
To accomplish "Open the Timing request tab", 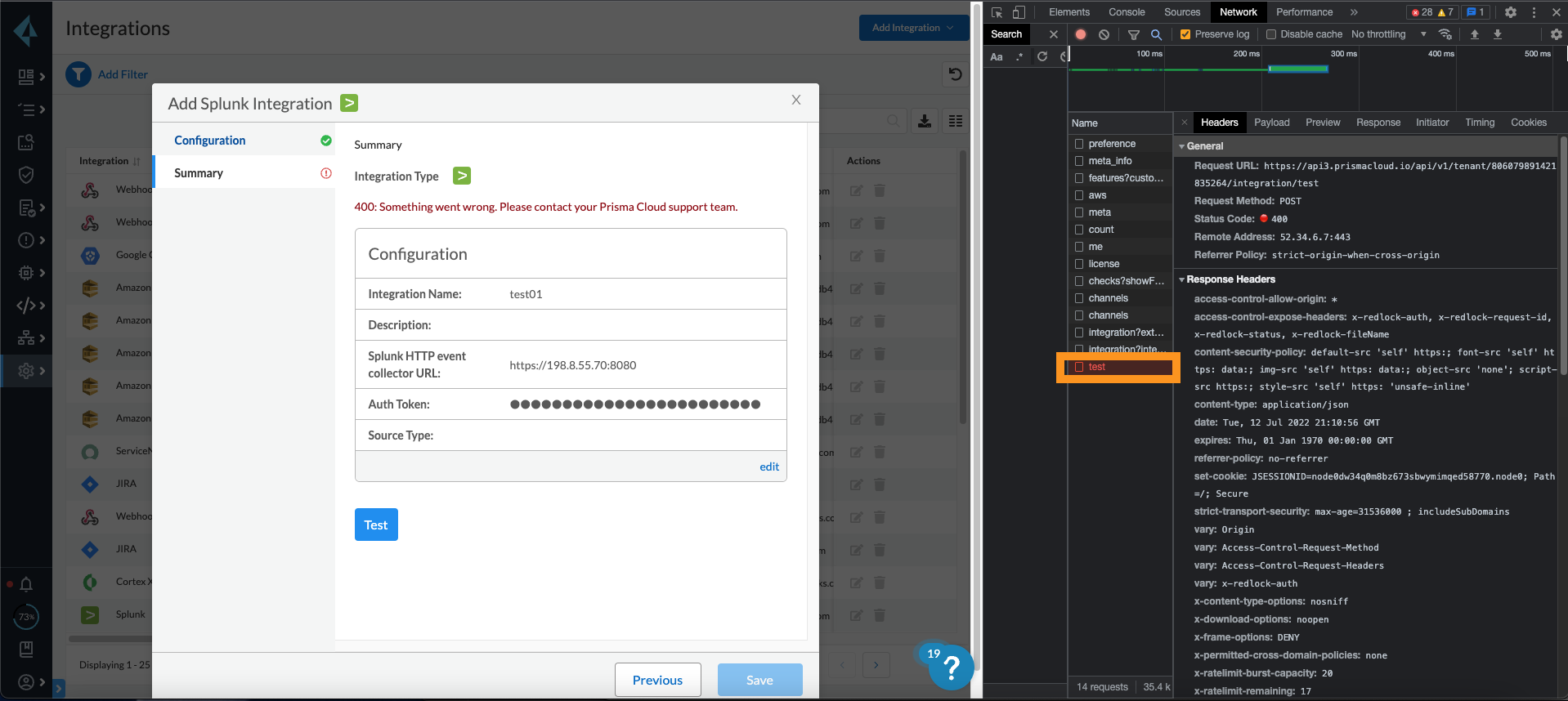I will pos(1480,123).
